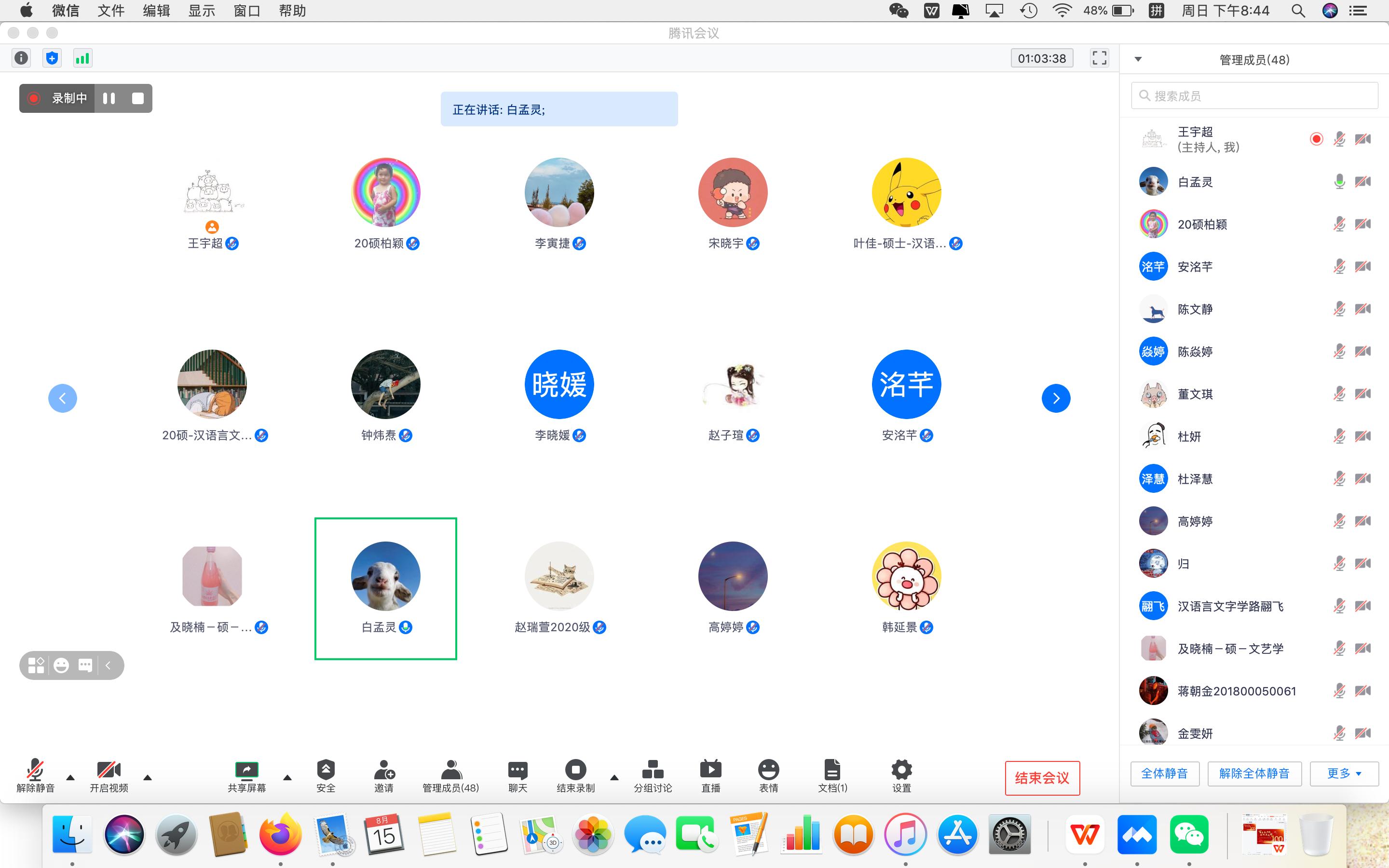Show network signal status icon
This screenshot has height=868, width=1389.
[x=82, y=58]
